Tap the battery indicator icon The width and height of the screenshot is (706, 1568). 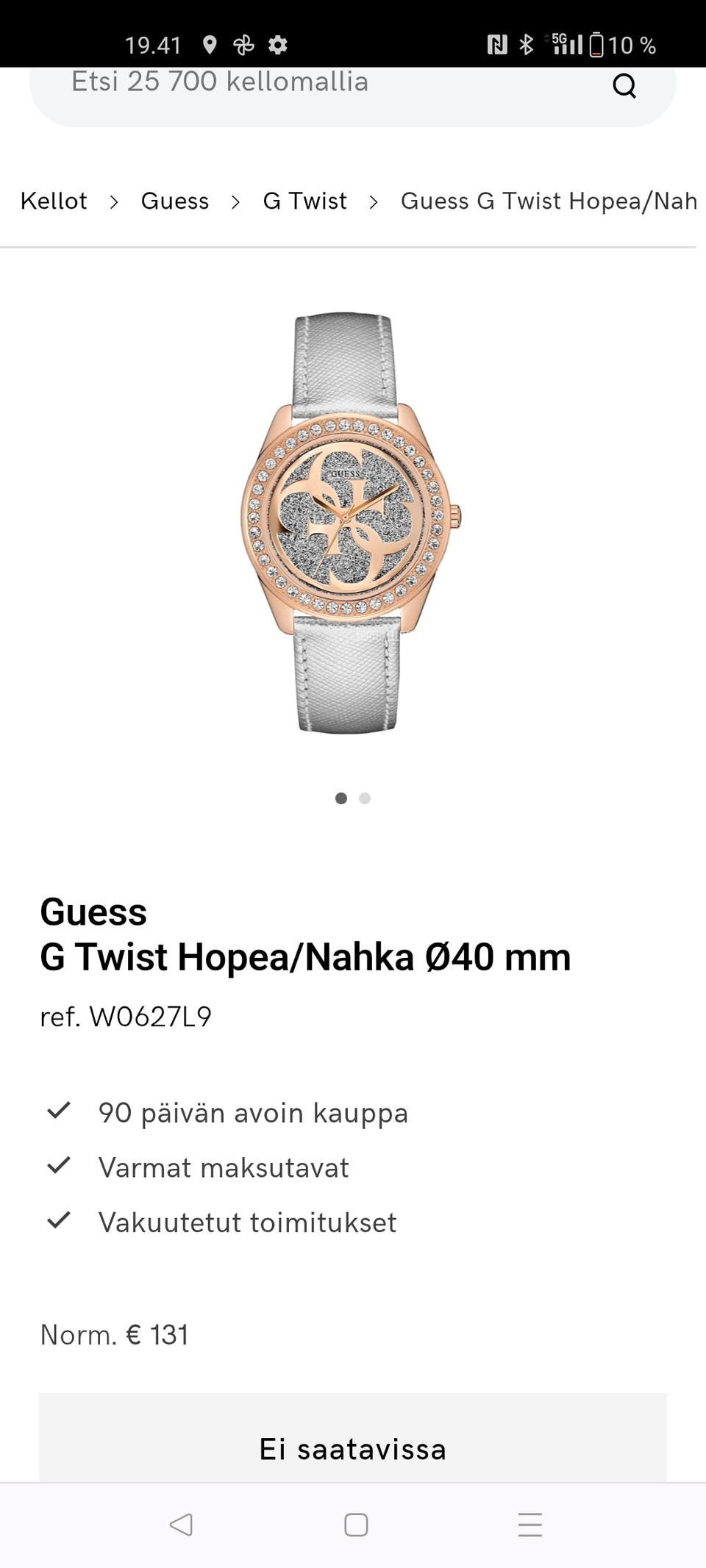[596, 45]
